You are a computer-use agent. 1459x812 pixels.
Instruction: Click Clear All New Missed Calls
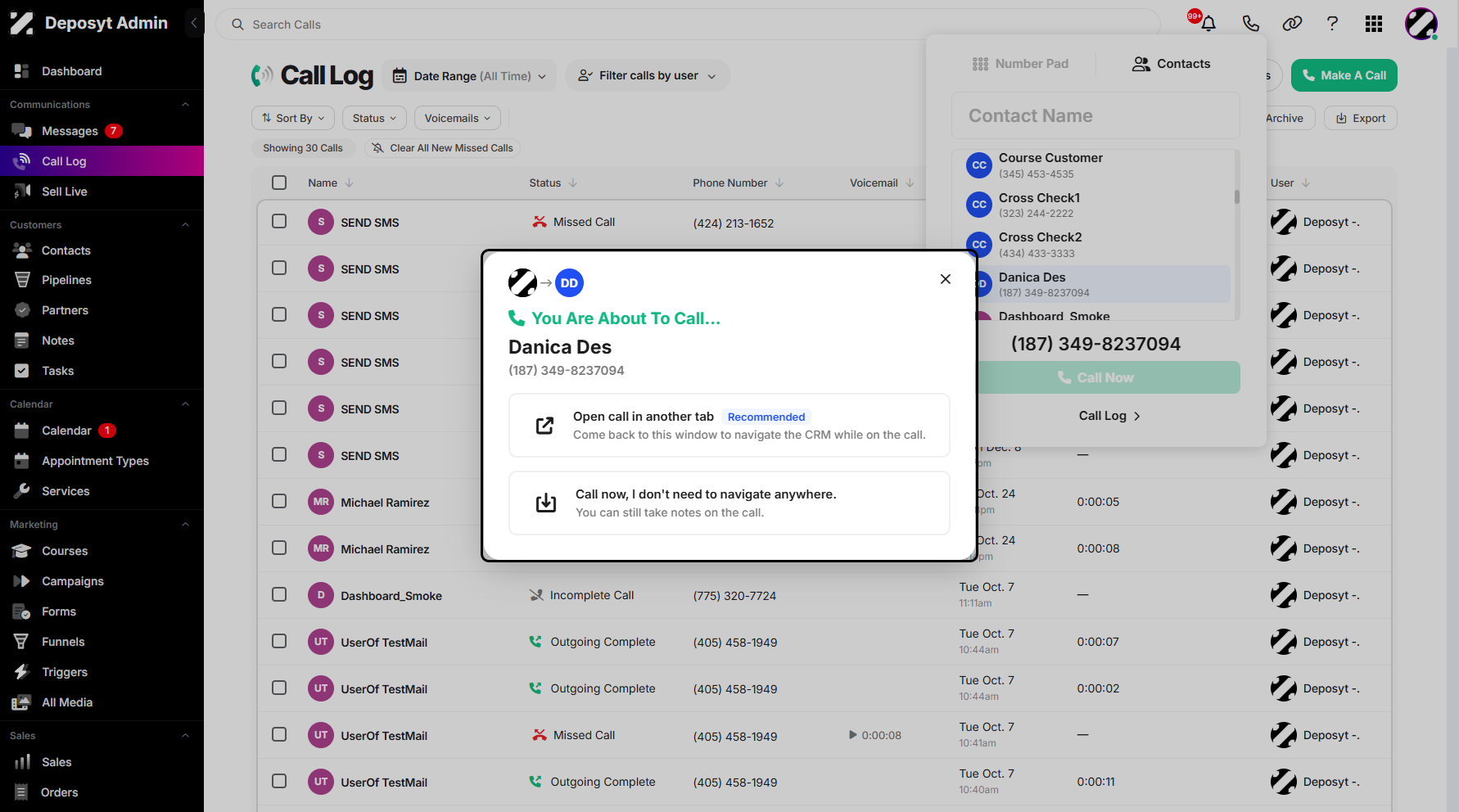tap(442, 148)
